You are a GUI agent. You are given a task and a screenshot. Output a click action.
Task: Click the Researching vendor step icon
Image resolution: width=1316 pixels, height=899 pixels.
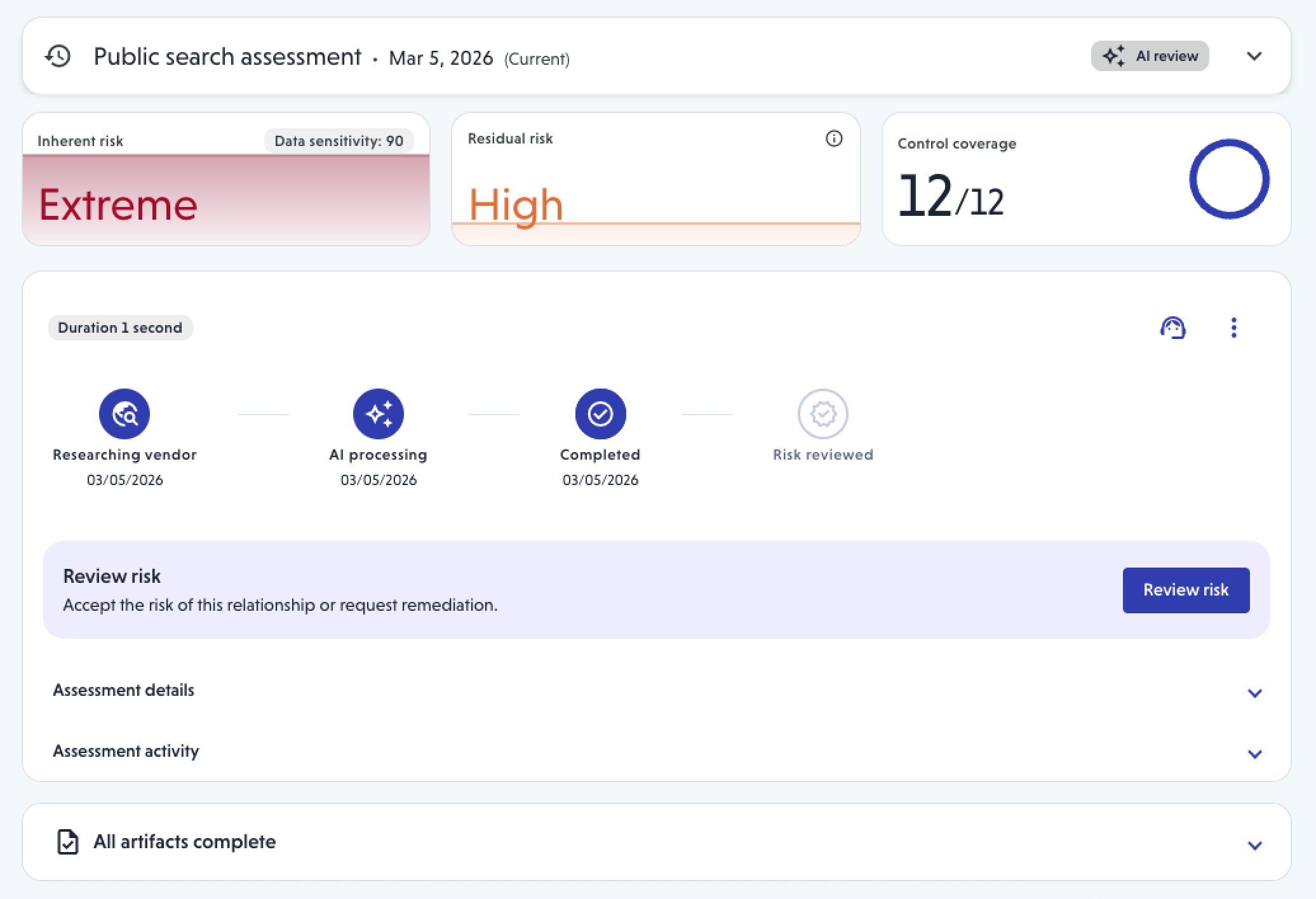pyautogui.click(x=124, y=414)
